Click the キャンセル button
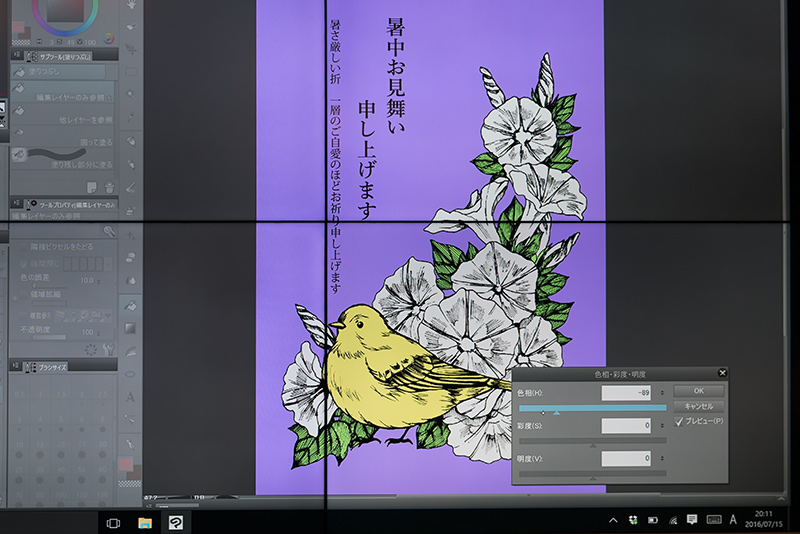The image size is (800, 534). pyautogui.click(x=698, y=406)
